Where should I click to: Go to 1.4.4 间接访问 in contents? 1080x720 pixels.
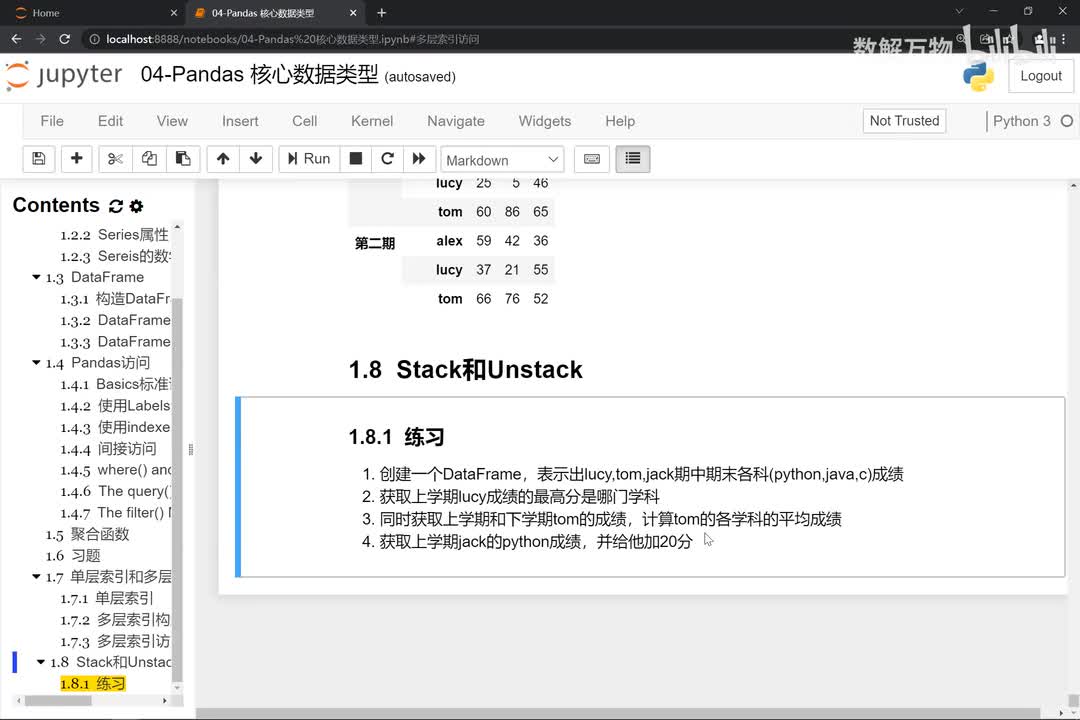(108, 449)
